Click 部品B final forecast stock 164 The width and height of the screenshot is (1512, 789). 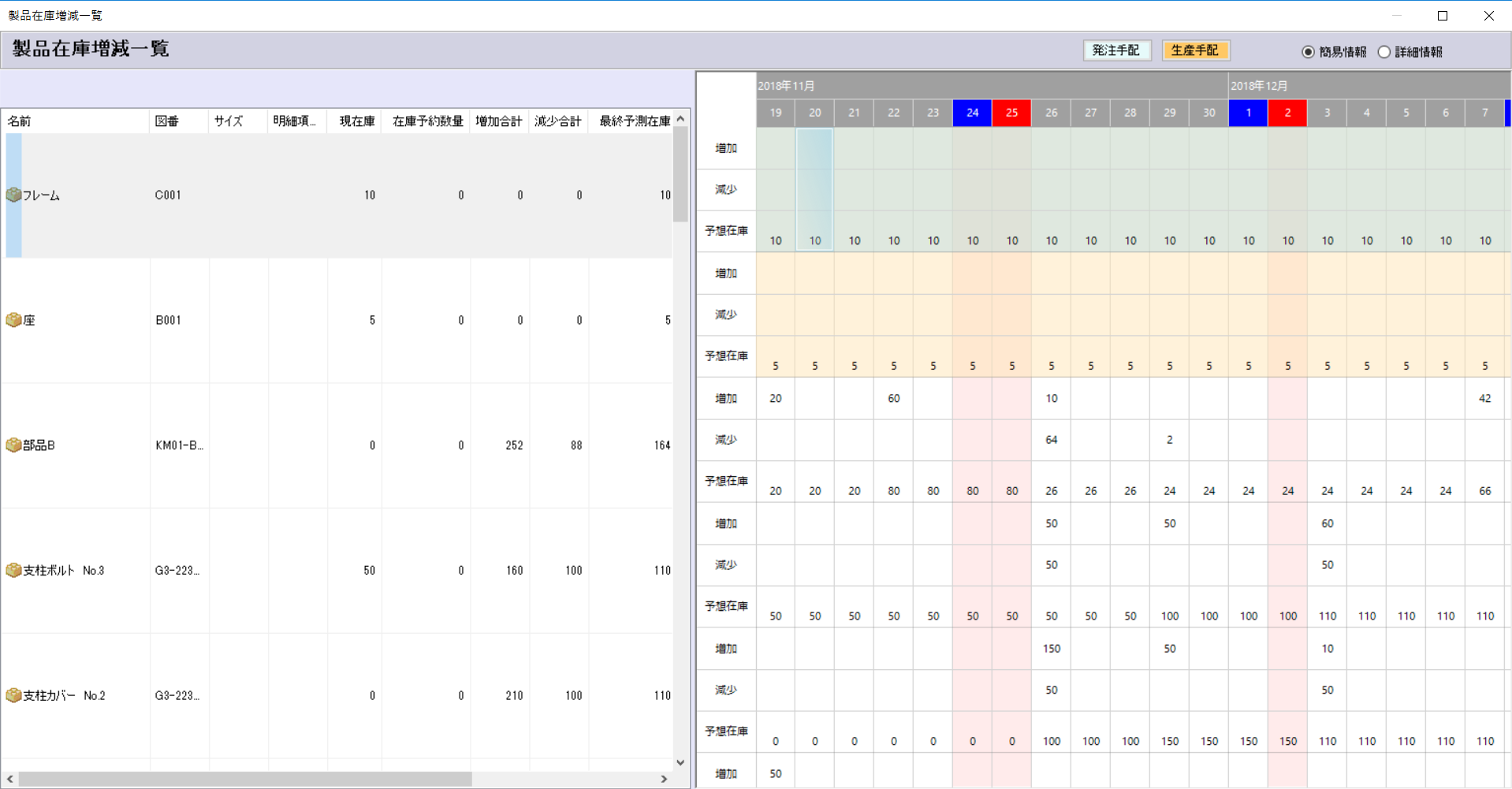(x=662, y=445)
